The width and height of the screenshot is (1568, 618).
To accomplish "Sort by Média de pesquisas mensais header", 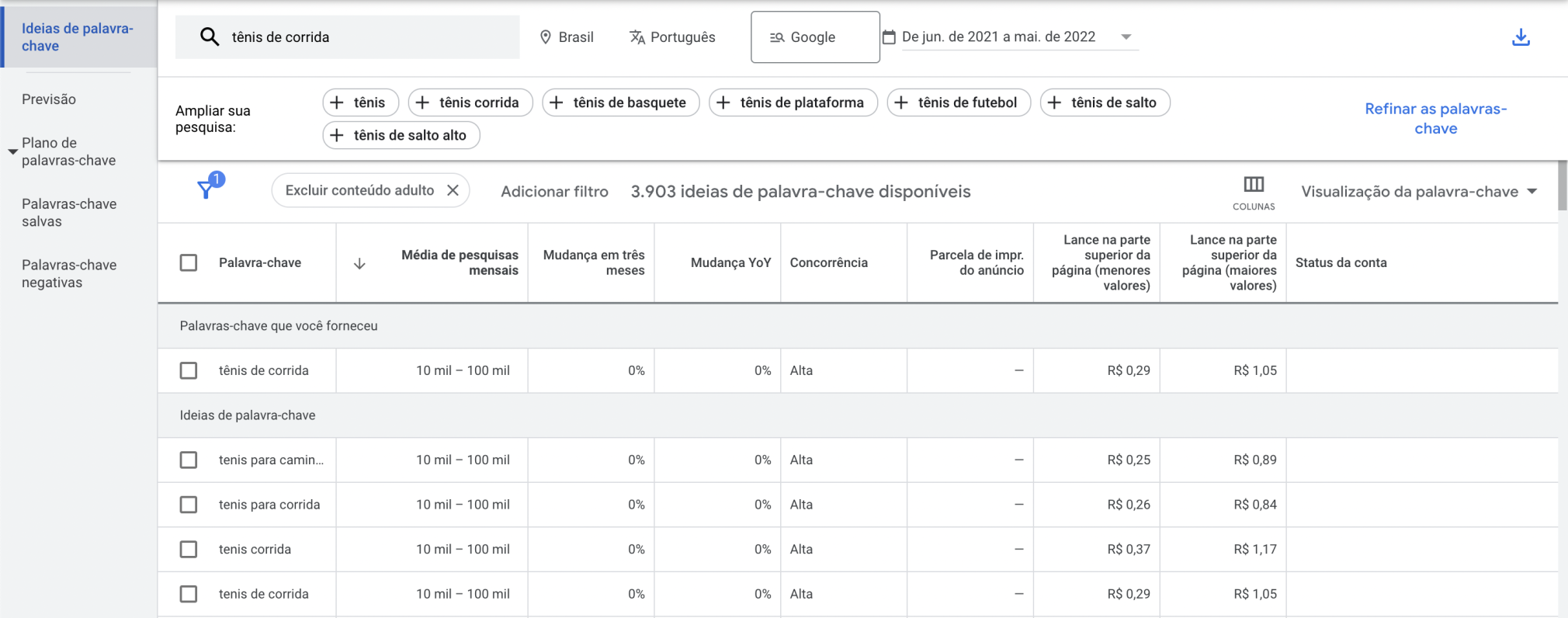I will coord(460,262).
